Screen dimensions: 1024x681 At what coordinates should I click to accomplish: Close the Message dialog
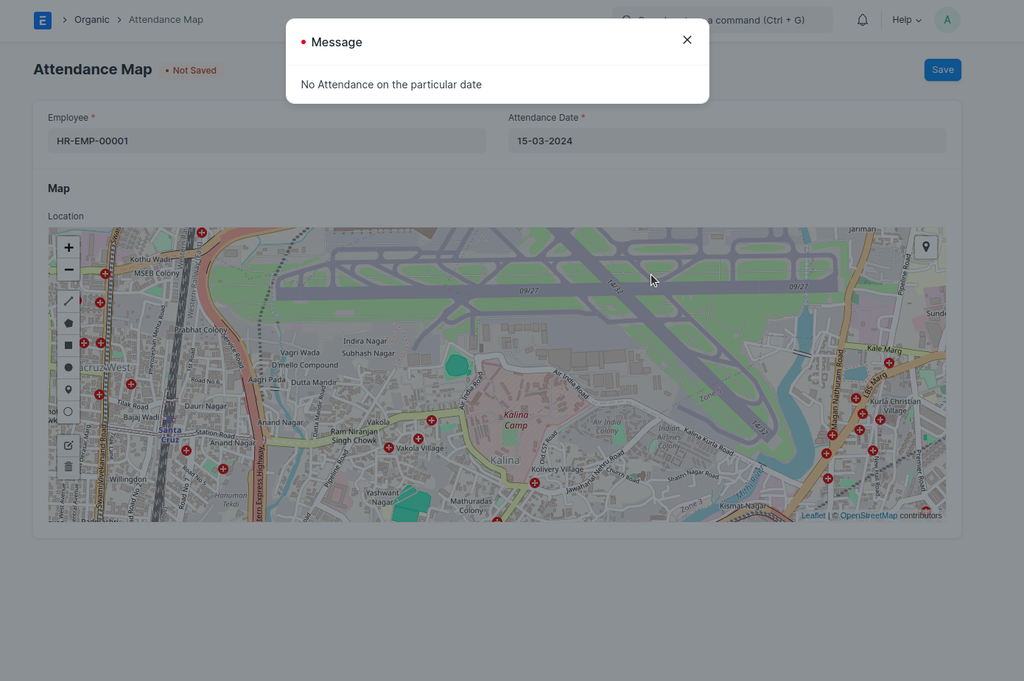[687, 40]
